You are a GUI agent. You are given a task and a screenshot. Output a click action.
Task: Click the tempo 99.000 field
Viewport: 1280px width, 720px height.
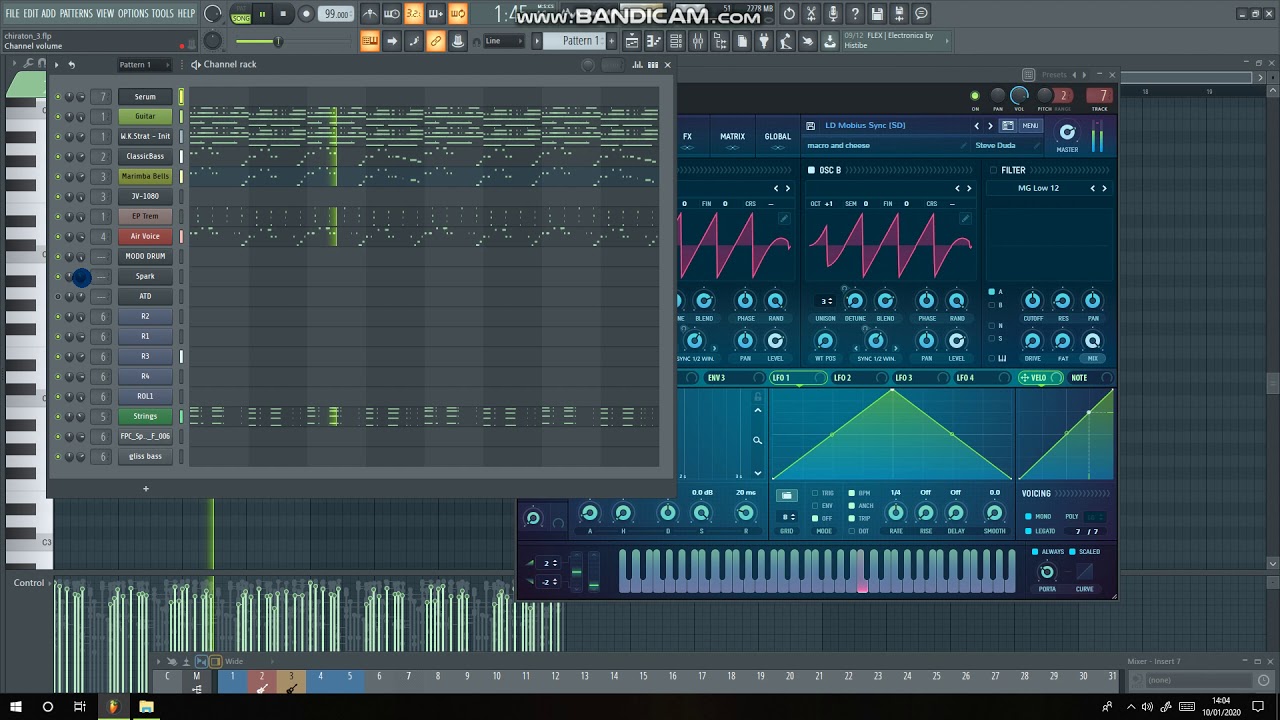(337, 14)
